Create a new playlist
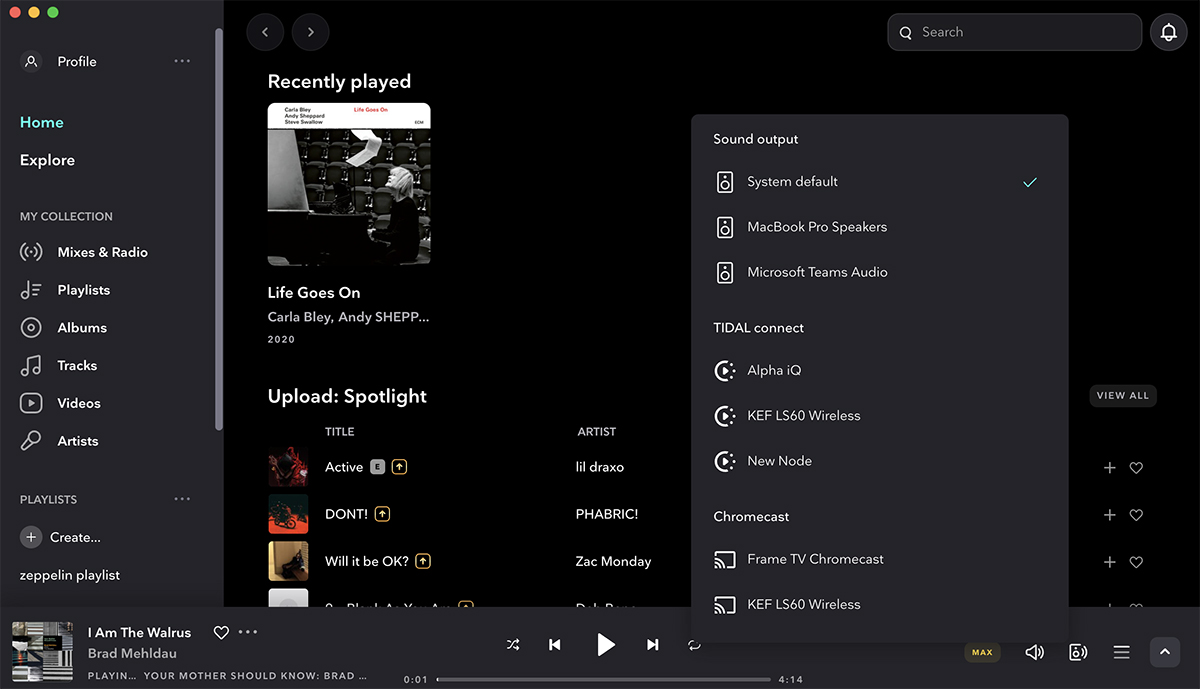 pos(30,537)
